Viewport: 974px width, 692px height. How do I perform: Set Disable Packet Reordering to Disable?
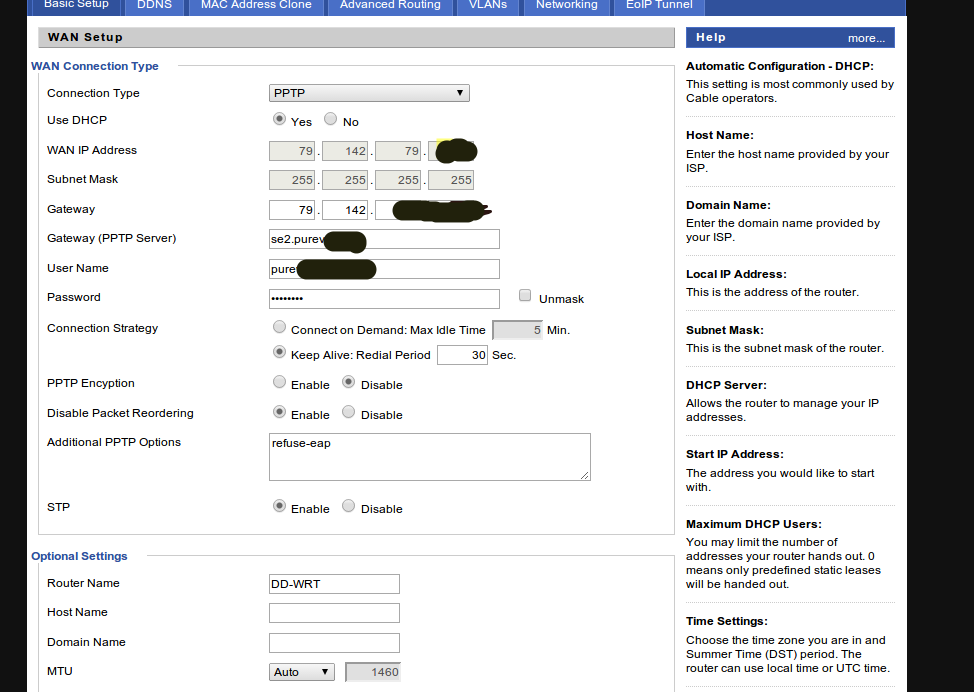click(348, 412)
